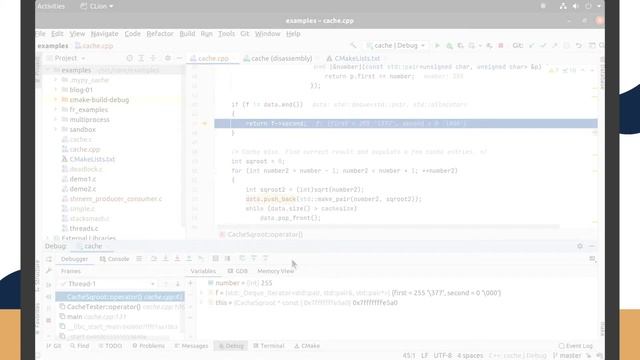The height and width of the screenshot is (360, 640).
Task: Switch to the cache (disassembly) editor tab
Action: [x=278, y=58]
